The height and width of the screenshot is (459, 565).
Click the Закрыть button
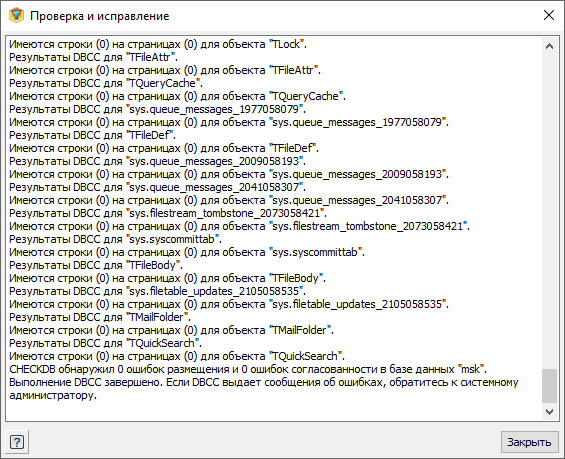[x=529, y=442]
